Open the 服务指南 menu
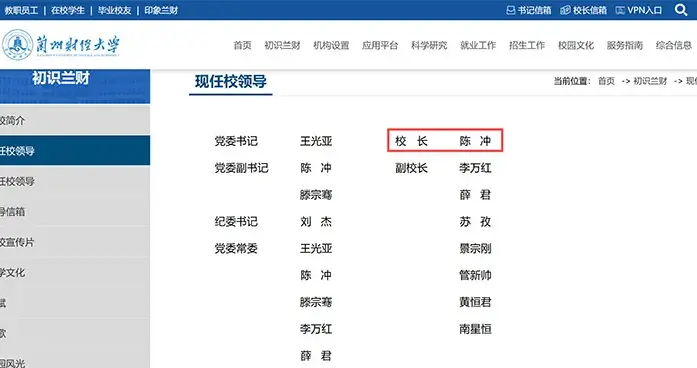This screenshot has height=368, width=697. [625, 45]
